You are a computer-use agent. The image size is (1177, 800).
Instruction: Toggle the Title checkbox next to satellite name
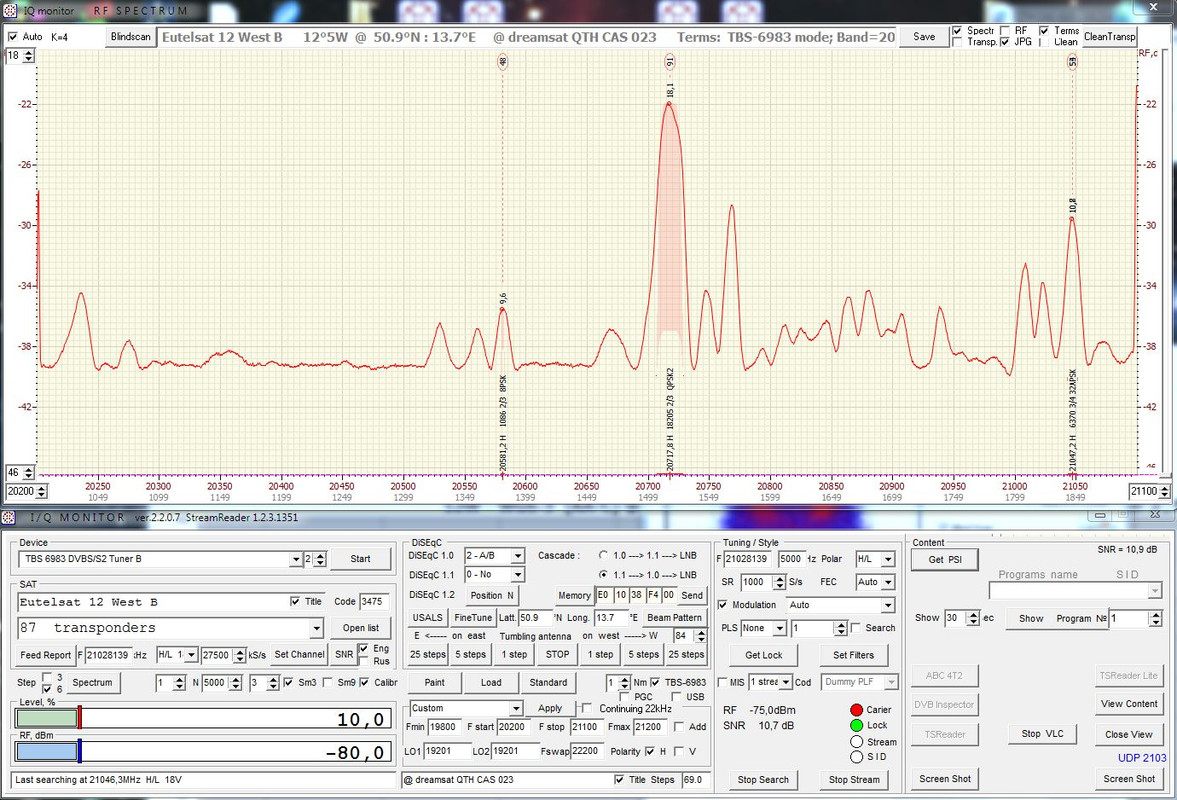295,601
